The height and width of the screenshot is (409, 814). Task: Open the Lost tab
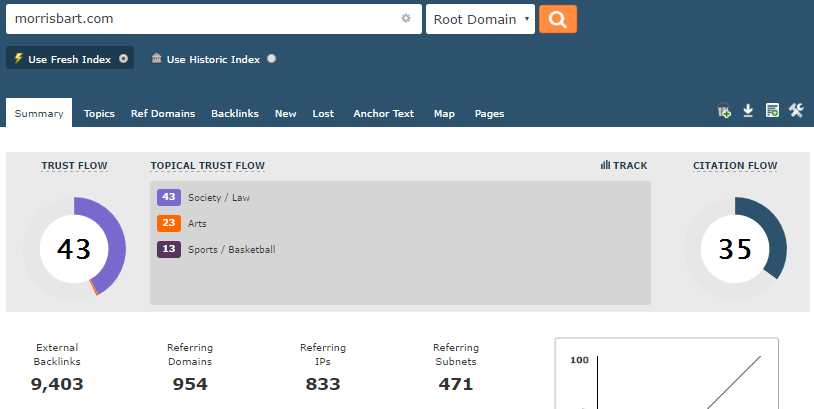point(323,113)
